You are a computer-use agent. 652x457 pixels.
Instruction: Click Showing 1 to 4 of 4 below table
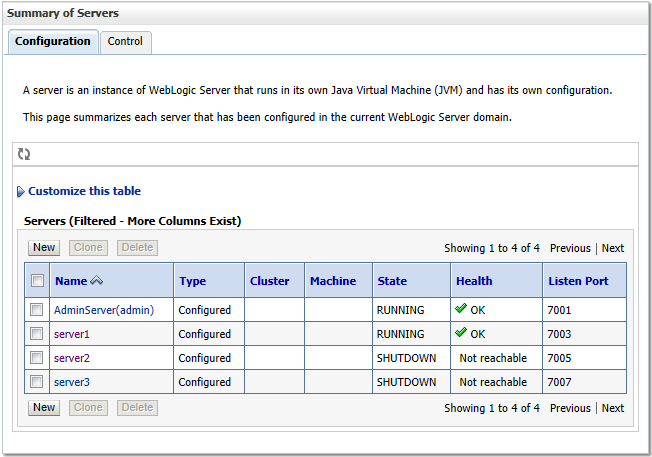coord(492,408)
